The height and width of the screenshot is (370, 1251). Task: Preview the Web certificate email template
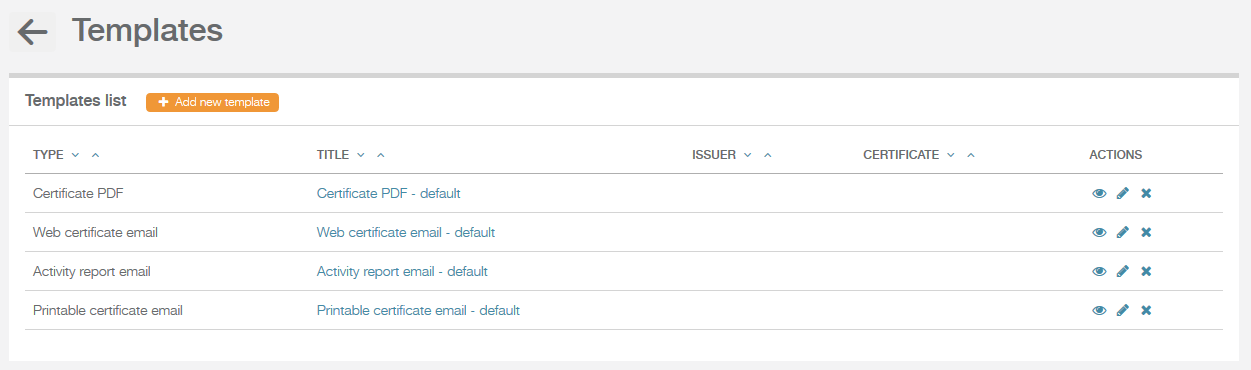[1099, 232]
